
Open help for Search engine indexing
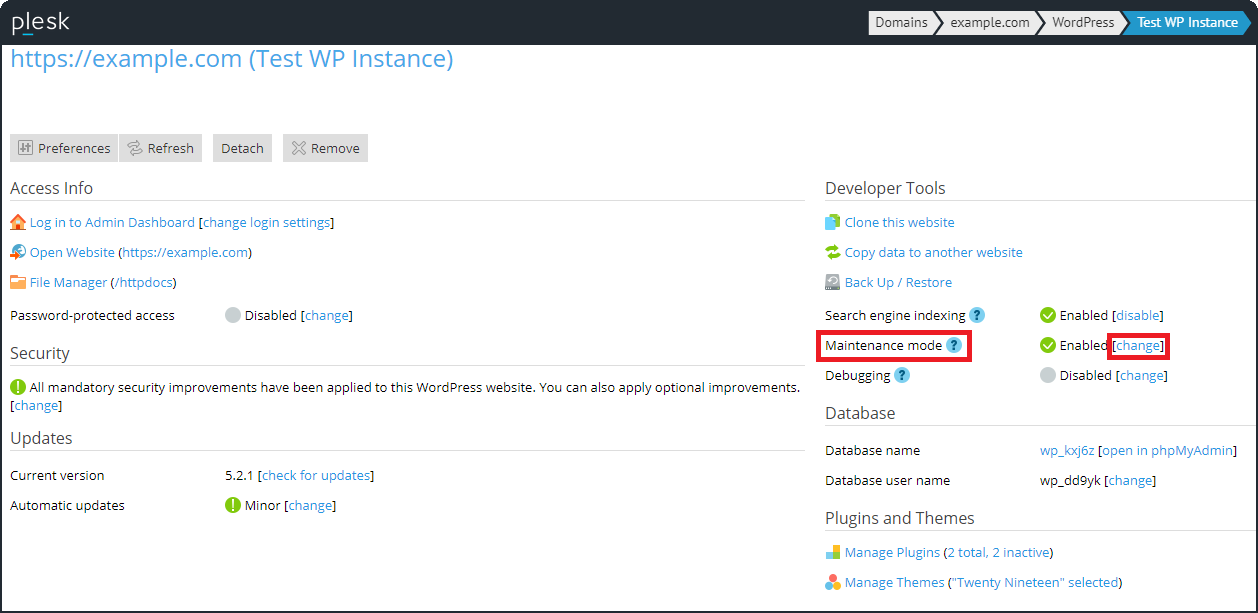click(x=977, y=315)
